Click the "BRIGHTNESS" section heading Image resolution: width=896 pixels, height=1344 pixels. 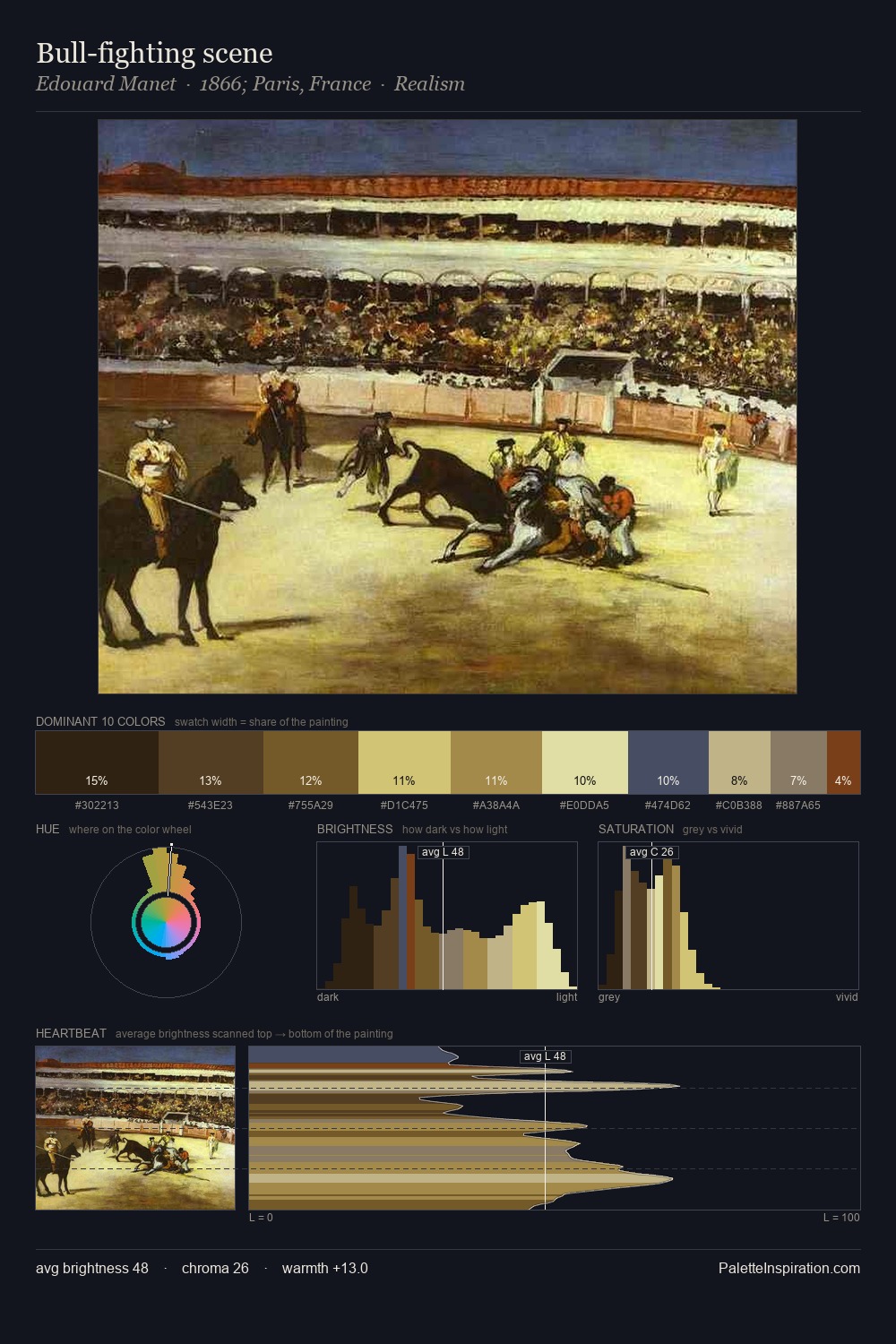tap(355, 829)
